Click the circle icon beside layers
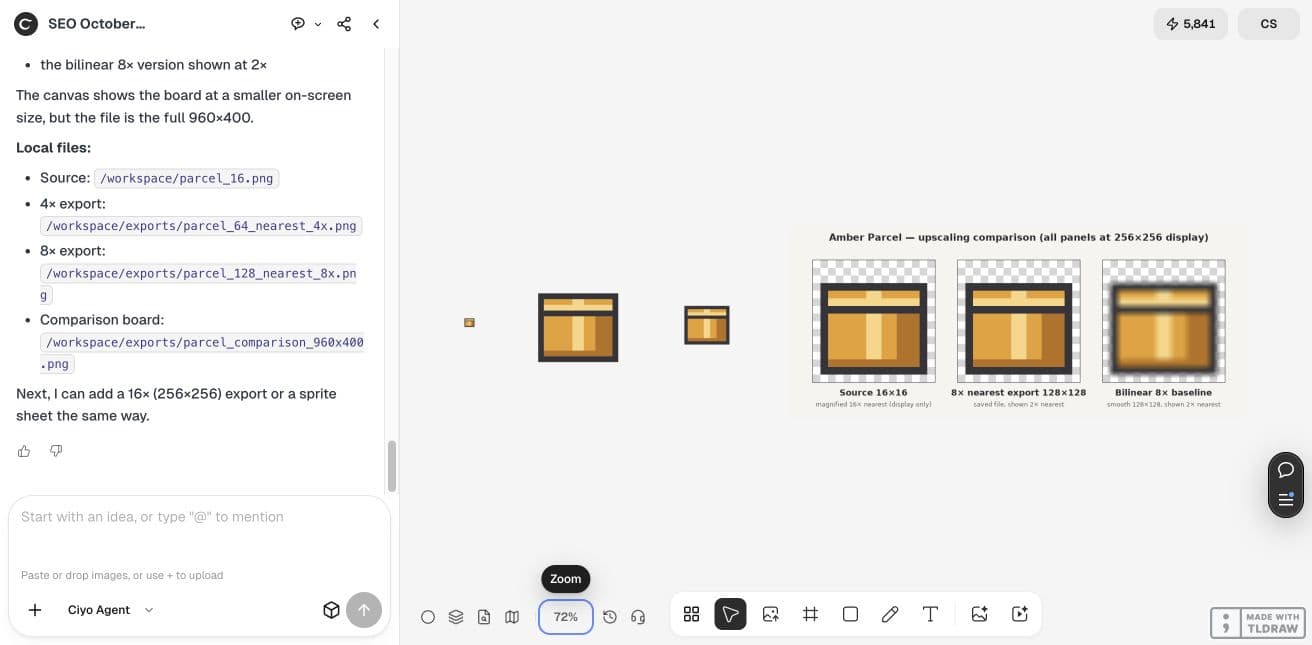Screen dimensions: 1312x645 pyautogui.click(x=428, y=617)
